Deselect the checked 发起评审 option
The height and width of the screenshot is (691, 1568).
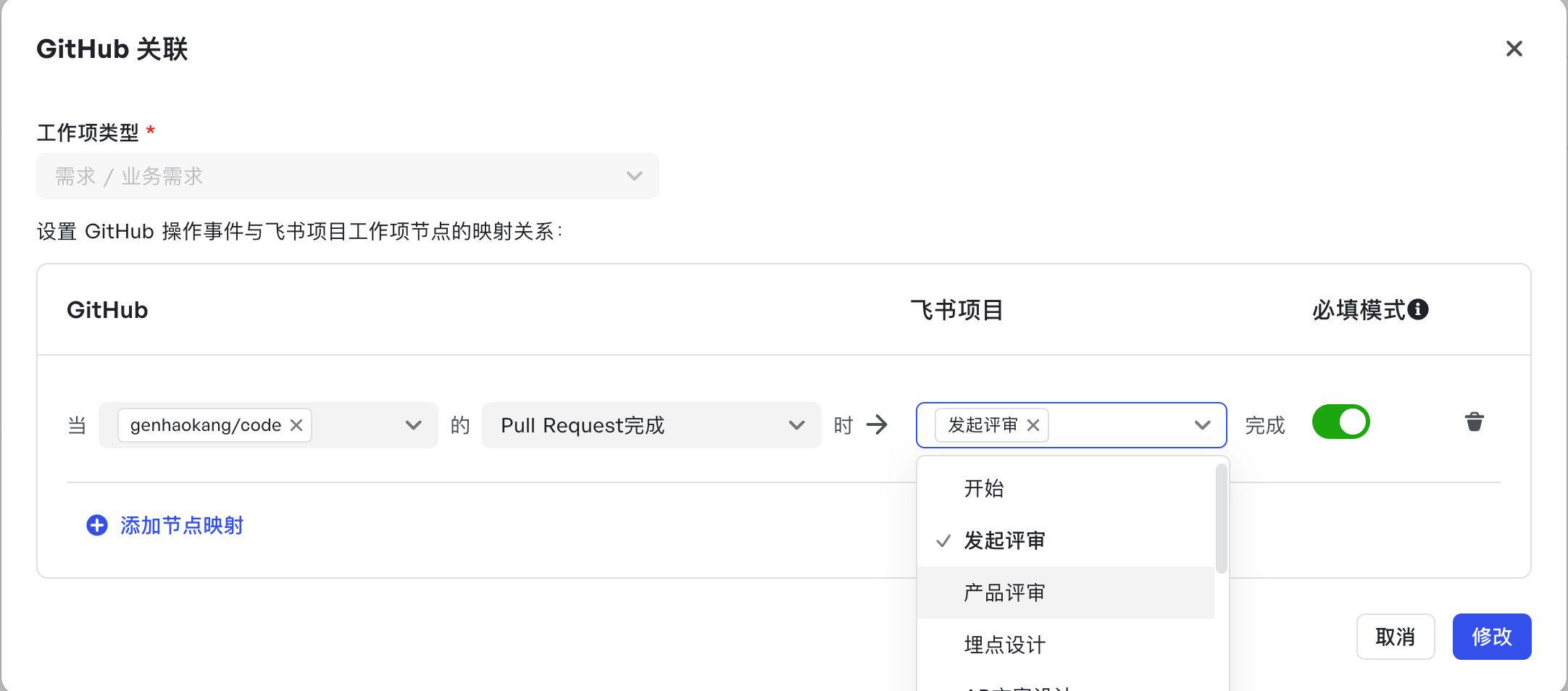pyautogui.click(x=1066, y=540)
